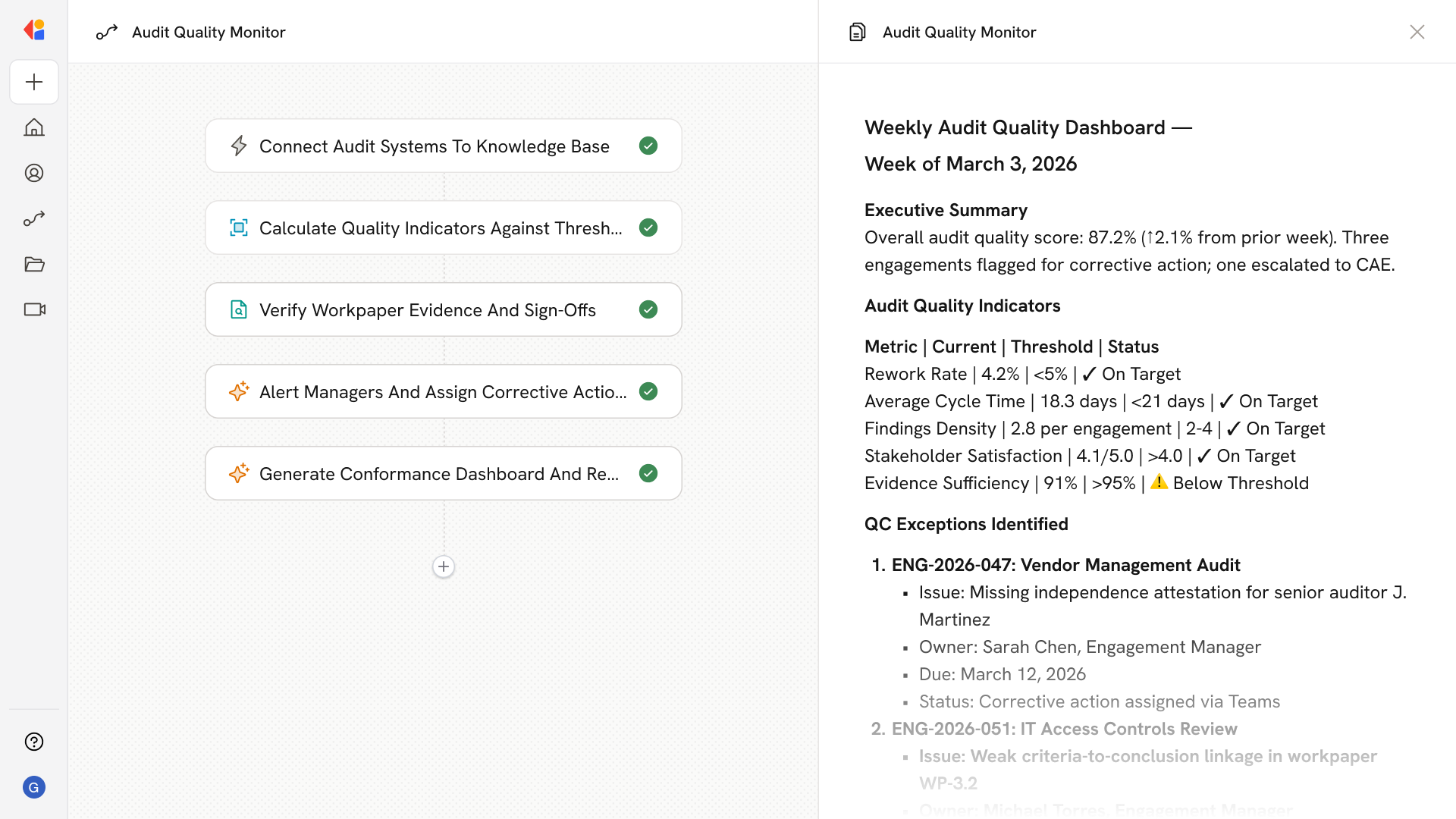Add a new step below the workflow
Image resolution: width=1456 pixels, height=819 pixels.
(x=444, y=566)
